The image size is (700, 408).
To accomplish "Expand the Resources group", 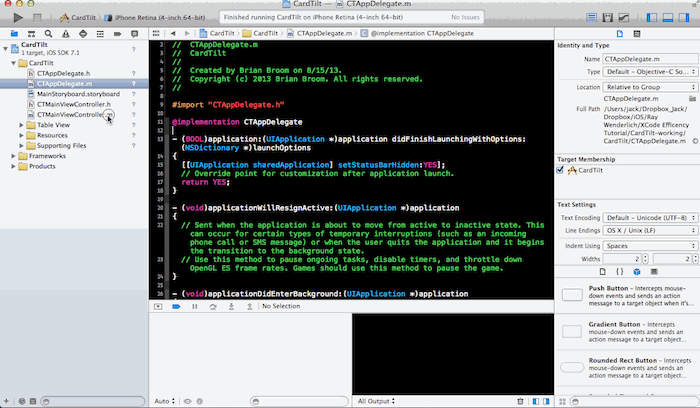I will [x=21, y=135].
